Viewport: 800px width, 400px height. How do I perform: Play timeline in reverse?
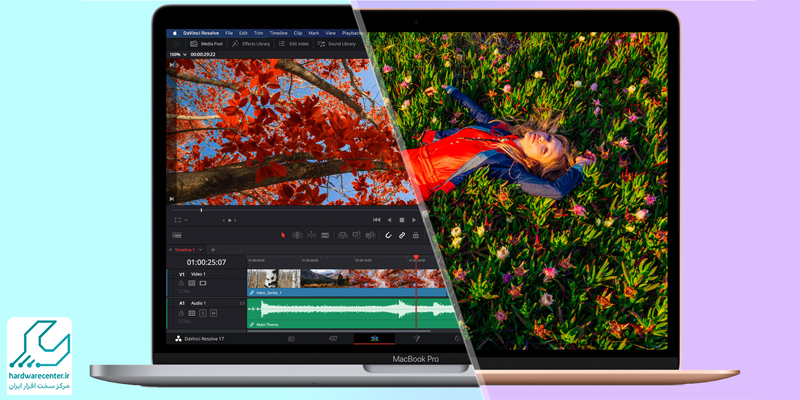[389, 220]
